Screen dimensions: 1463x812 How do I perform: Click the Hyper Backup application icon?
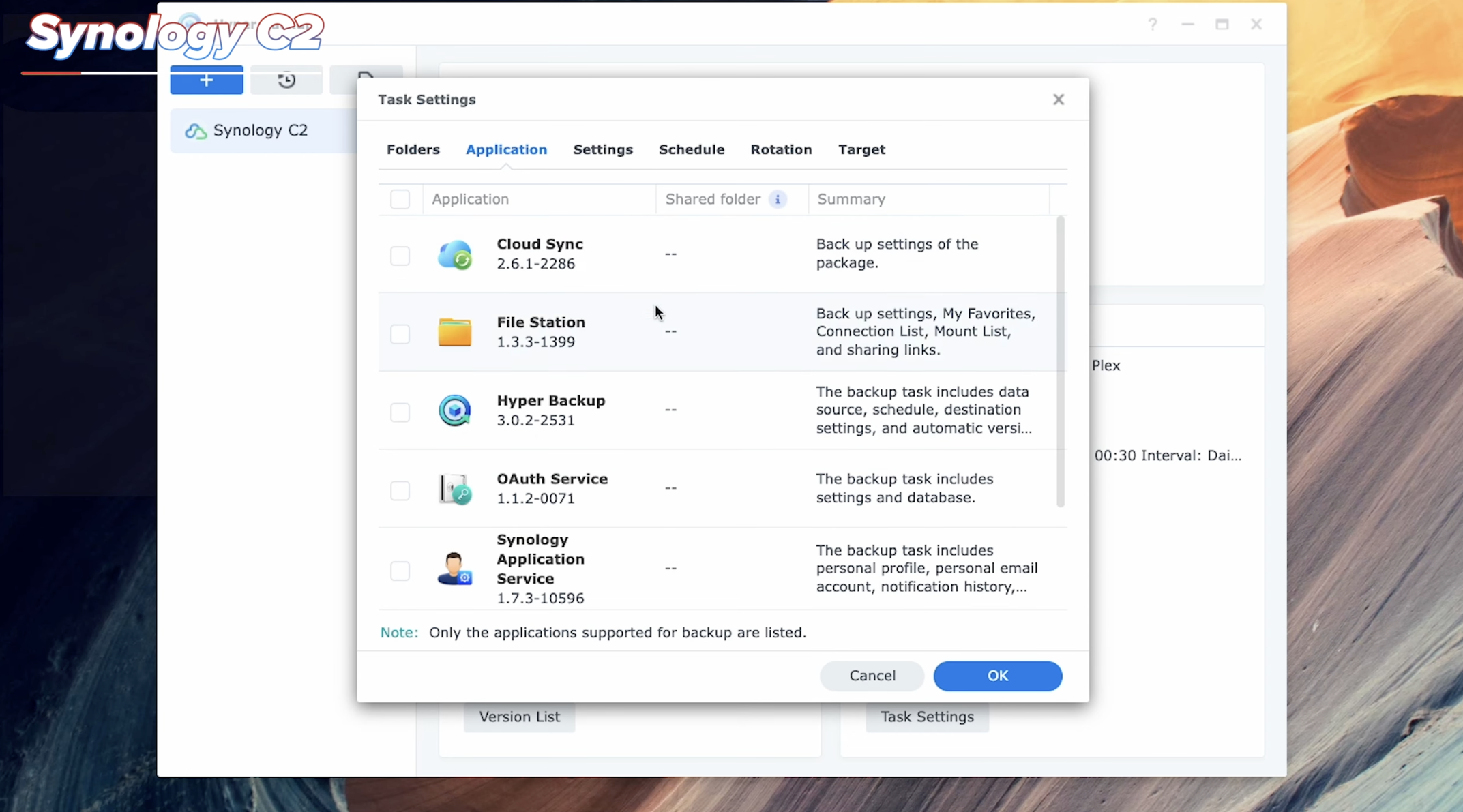click(454, 410)
